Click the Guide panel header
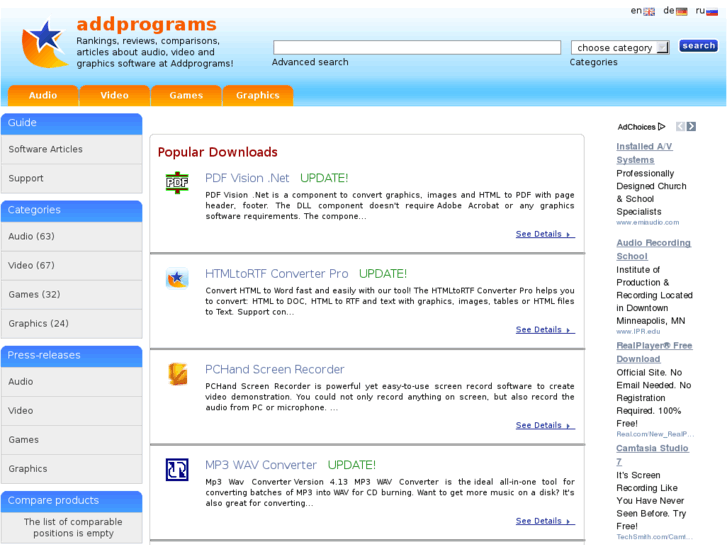 (x=71, y=123)
